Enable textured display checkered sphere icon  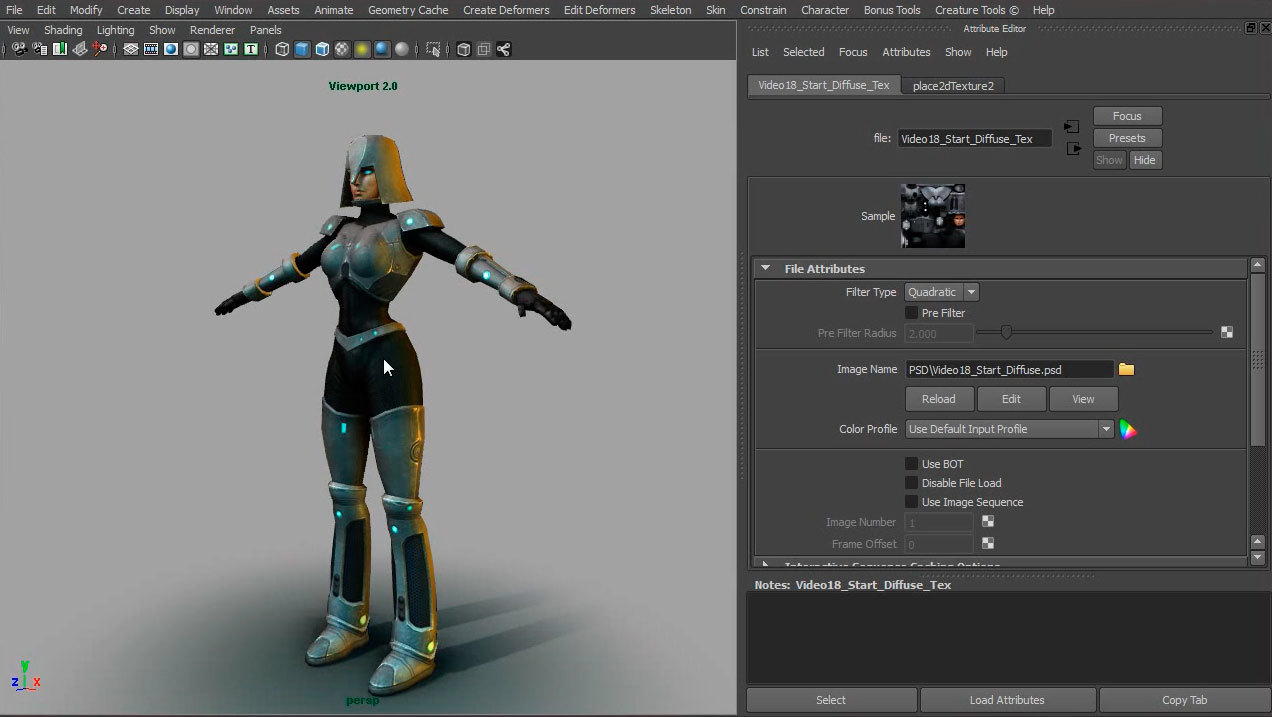[x=342, y=49]
